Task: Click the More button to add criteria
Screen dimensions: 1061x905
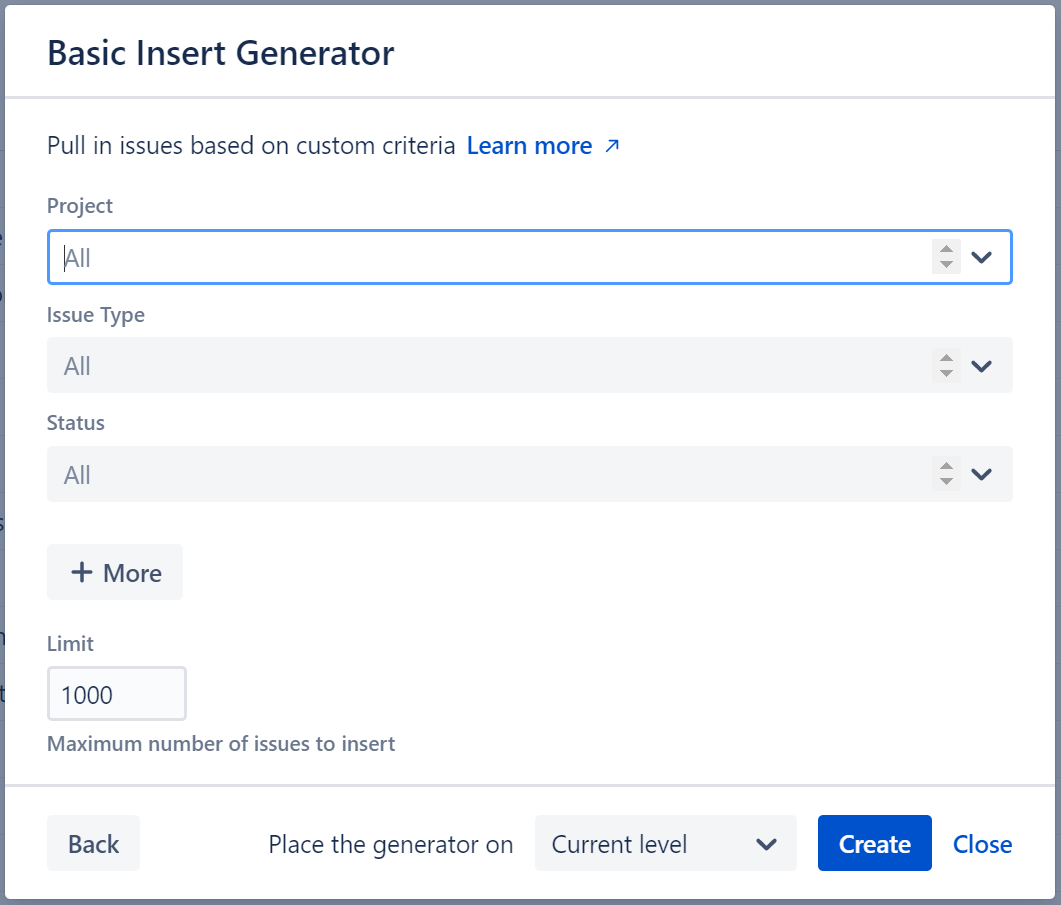Action: click(x=114, y=572)
